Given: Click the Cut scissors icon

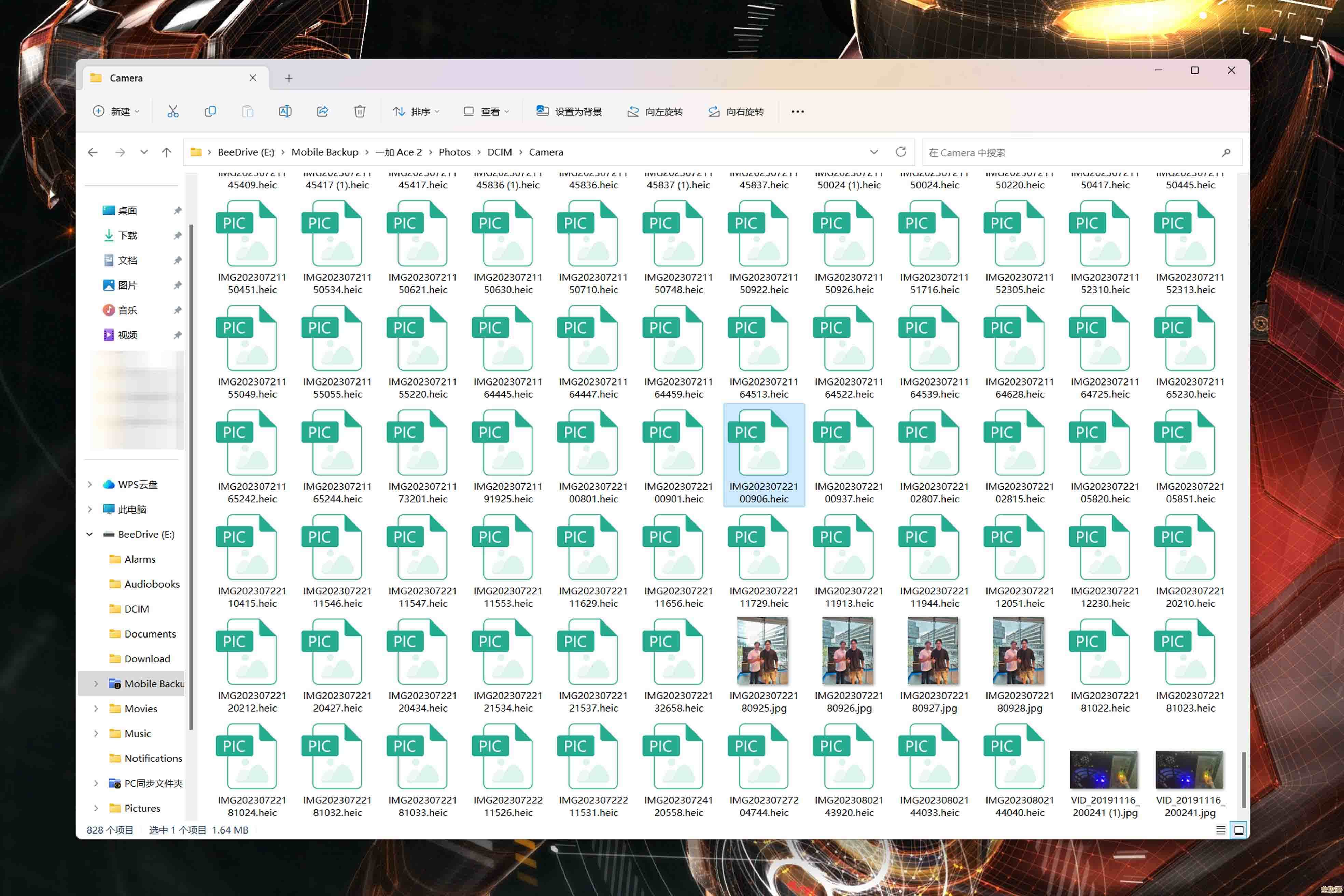Looking at the screenshot, I should [x=172, y=111].
